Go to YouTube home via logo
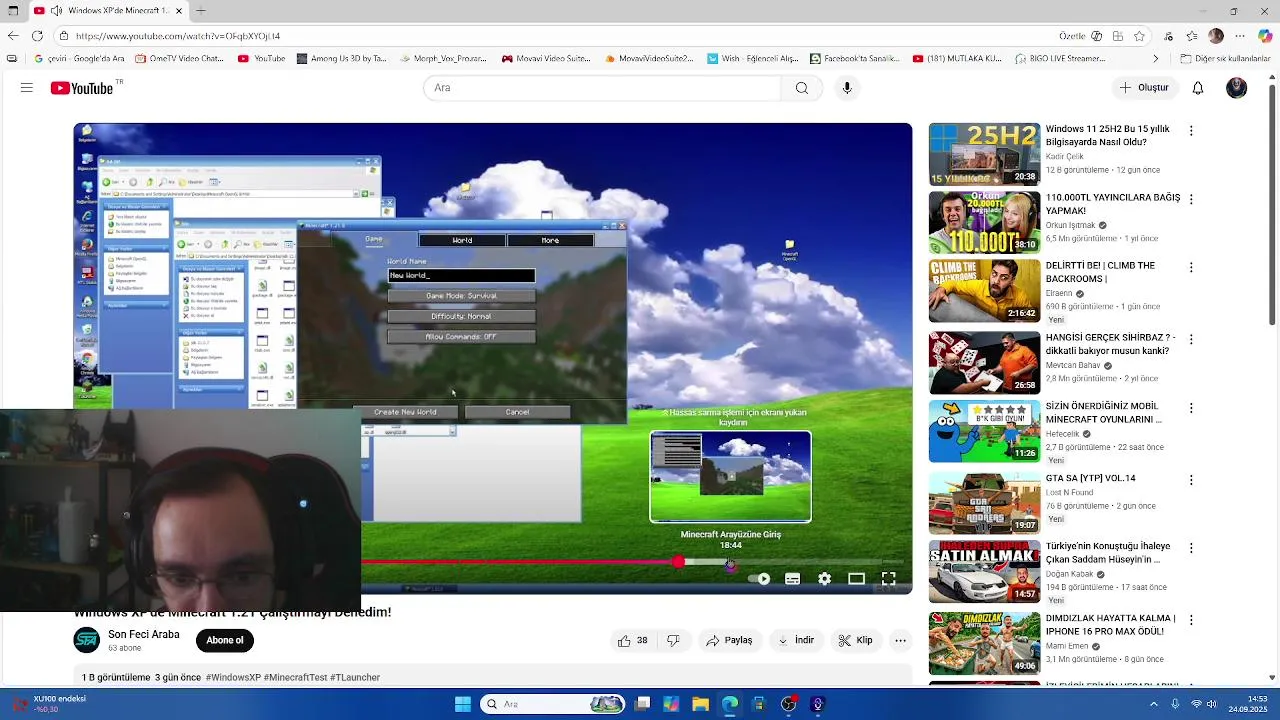 point(82,88)
